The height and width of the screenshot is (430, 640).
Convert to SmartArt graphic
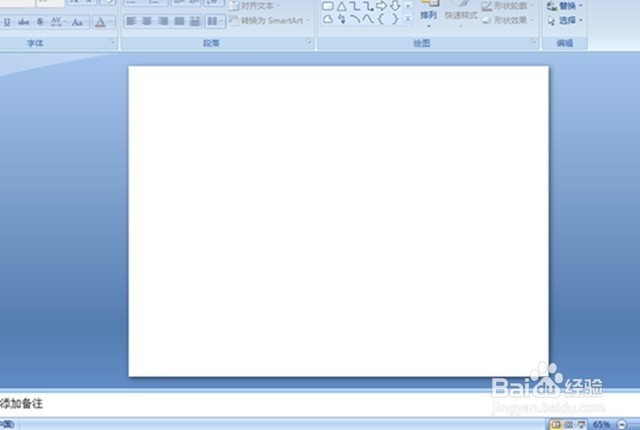[x=270, y=20]
